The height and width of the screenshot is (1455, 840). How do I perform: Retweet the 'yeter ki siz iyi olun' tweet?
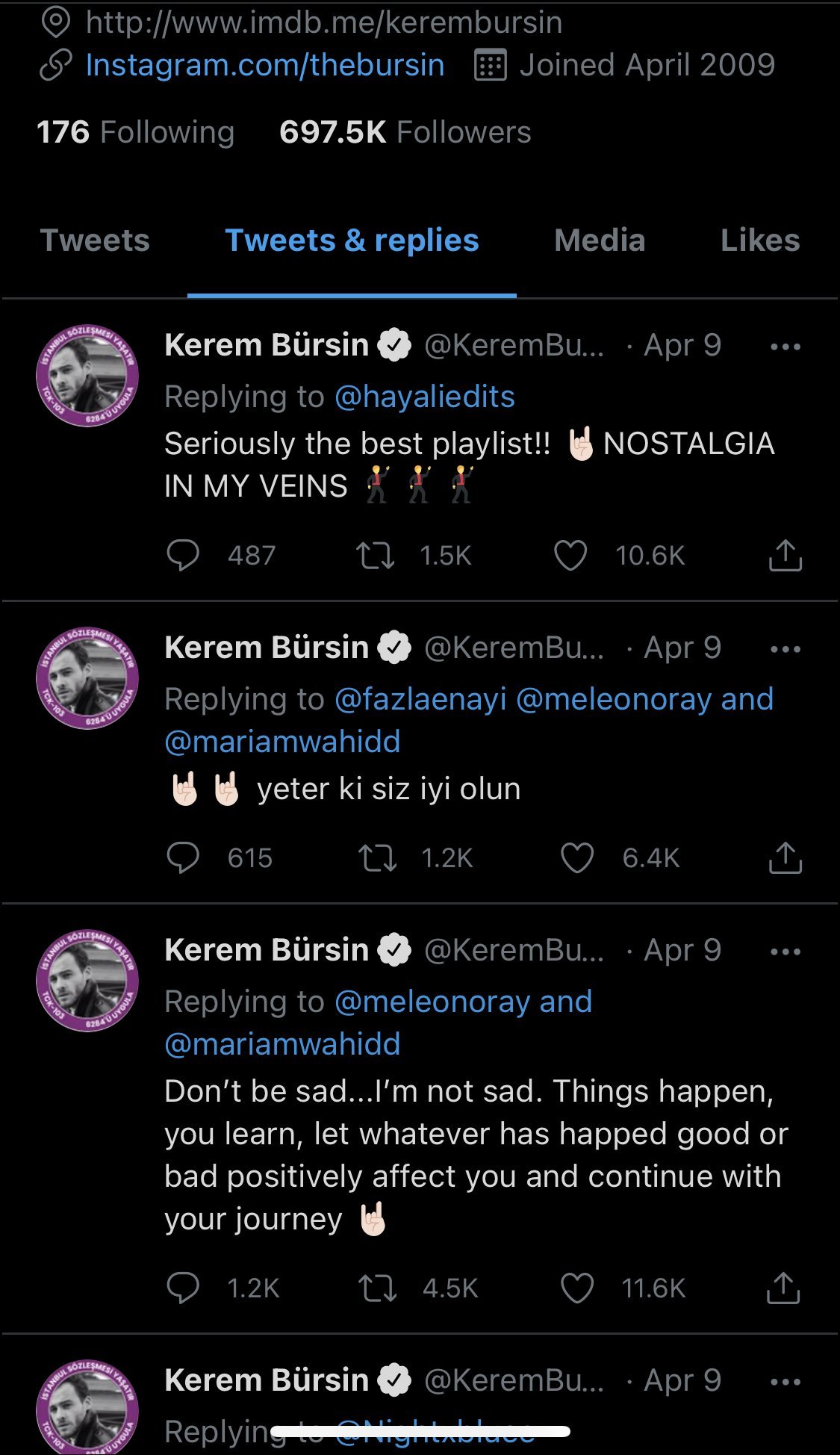pos(377,858)
